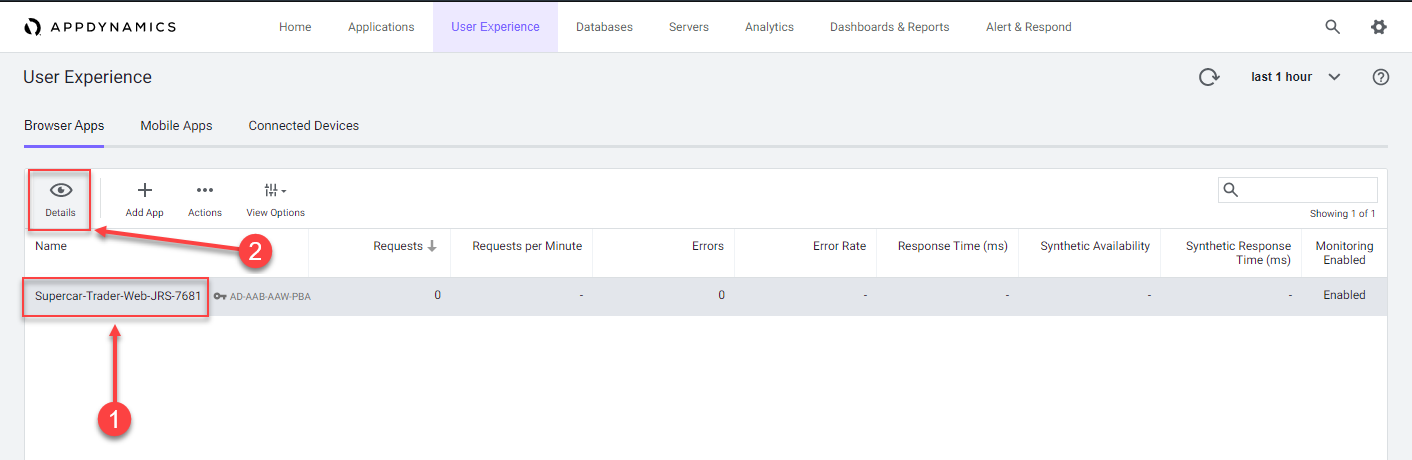Open the settings gear menu
Screen dimensions: 1412x460
pyautogui.click(x=1379, y=27)
